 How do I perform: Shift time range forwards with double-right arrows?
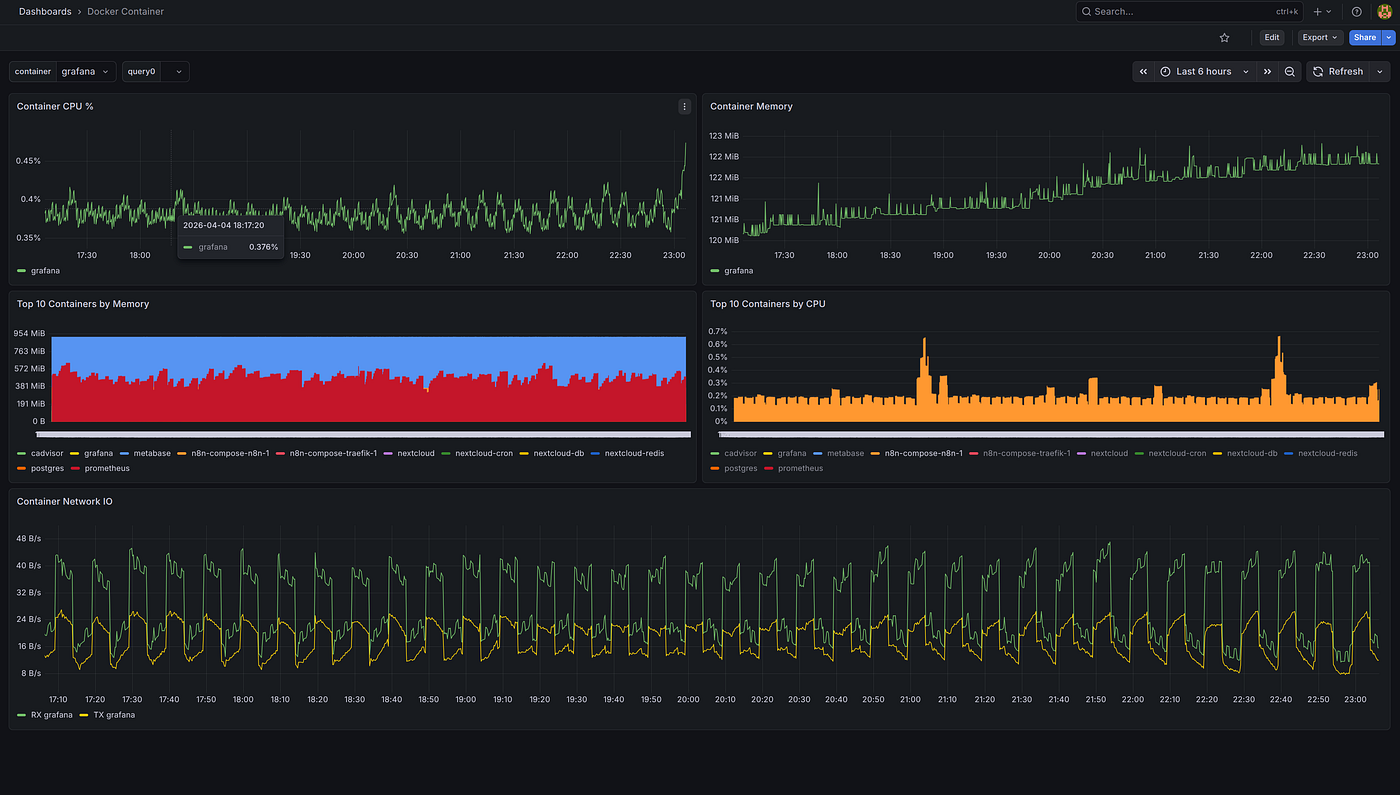click(1268, 72)
